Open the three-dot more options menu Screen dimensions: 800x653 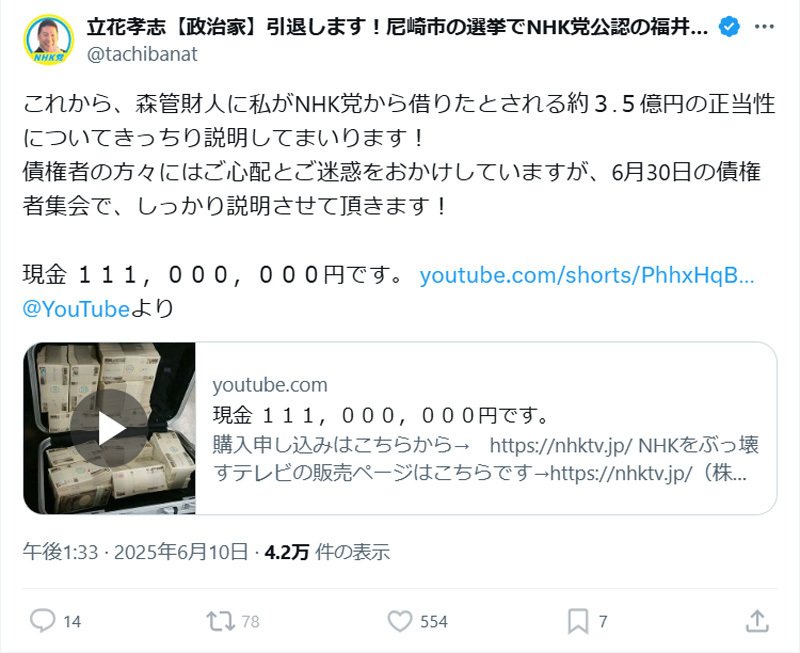(764, 27)
